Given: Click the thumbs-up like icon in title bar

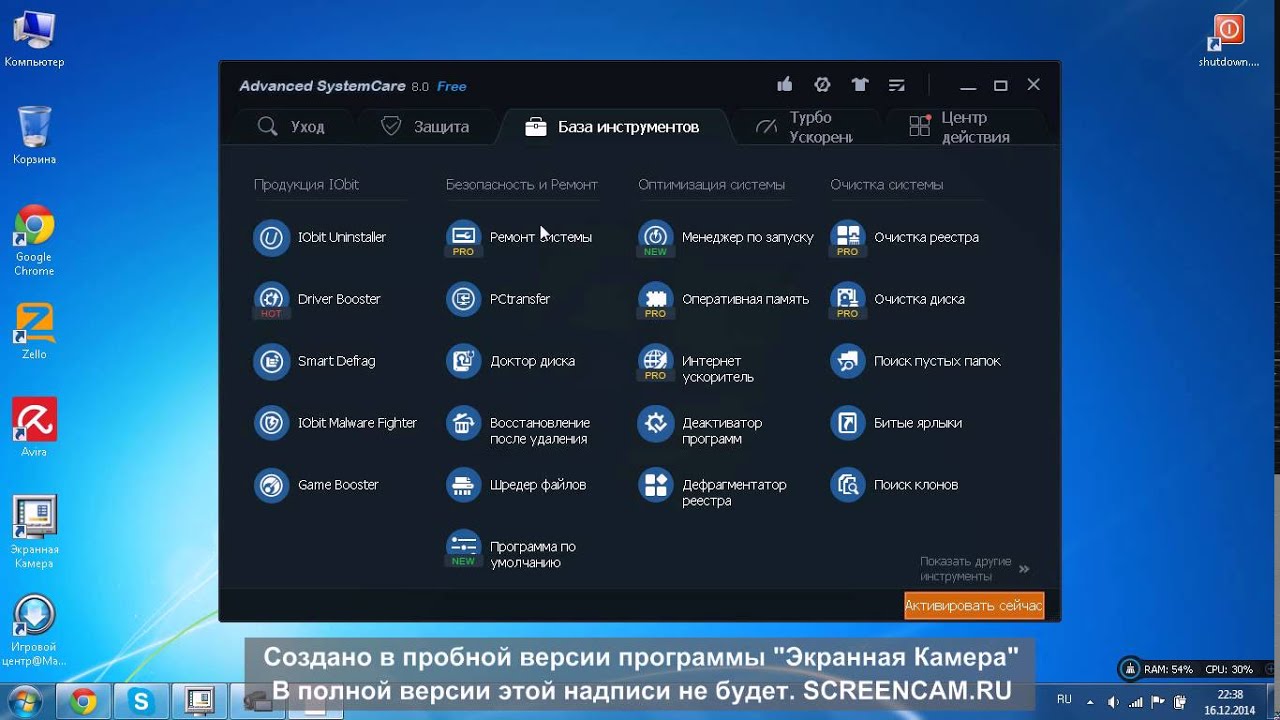Looking at the screenshot, I should [785, 85].
